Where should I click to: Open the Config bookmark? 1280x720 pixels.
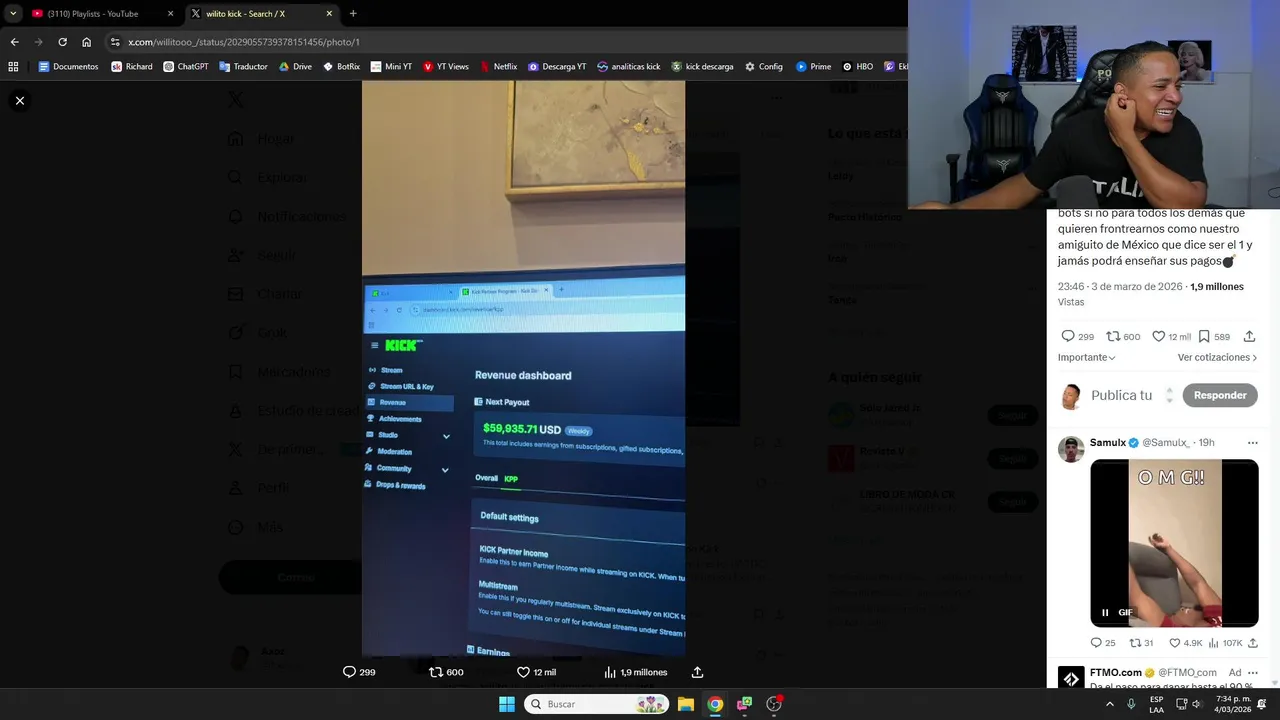pos(764,66)
